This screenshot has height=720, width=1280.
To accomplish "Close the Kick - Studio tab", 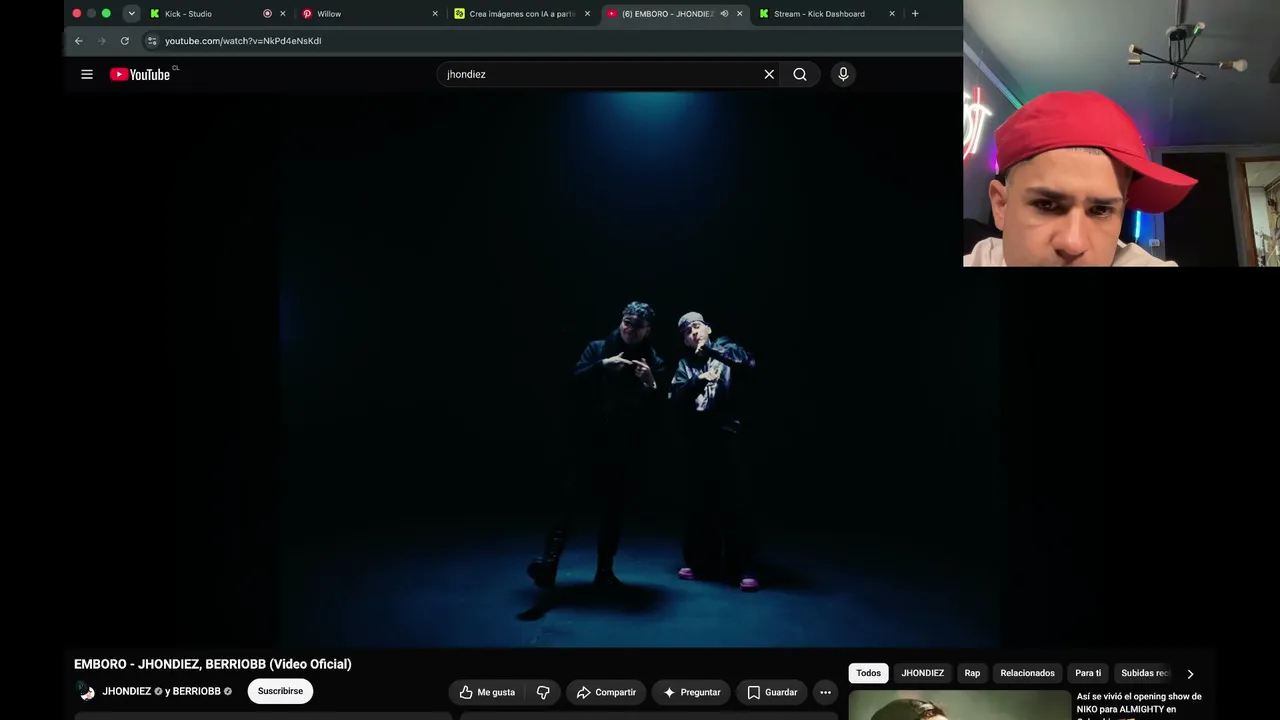I will [283, 14].
